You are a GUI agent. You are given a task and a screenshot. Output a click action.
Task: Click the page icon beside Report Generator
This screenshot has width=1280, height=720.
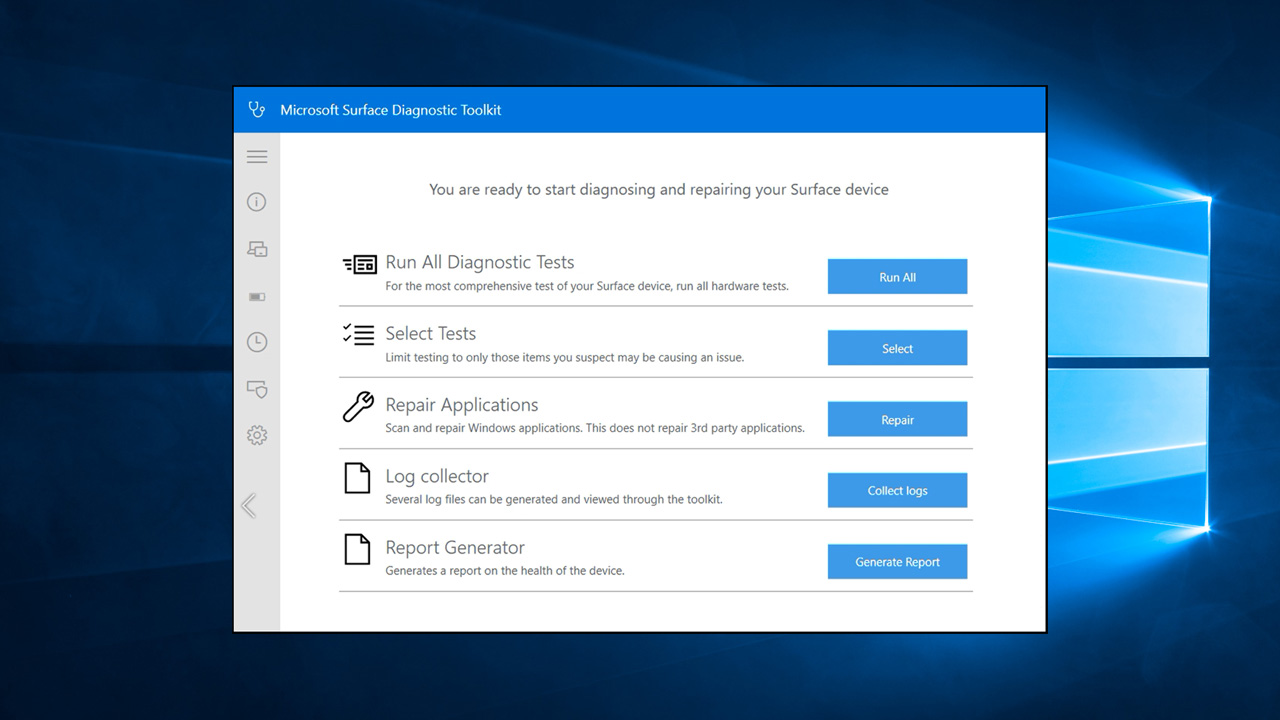357,549
